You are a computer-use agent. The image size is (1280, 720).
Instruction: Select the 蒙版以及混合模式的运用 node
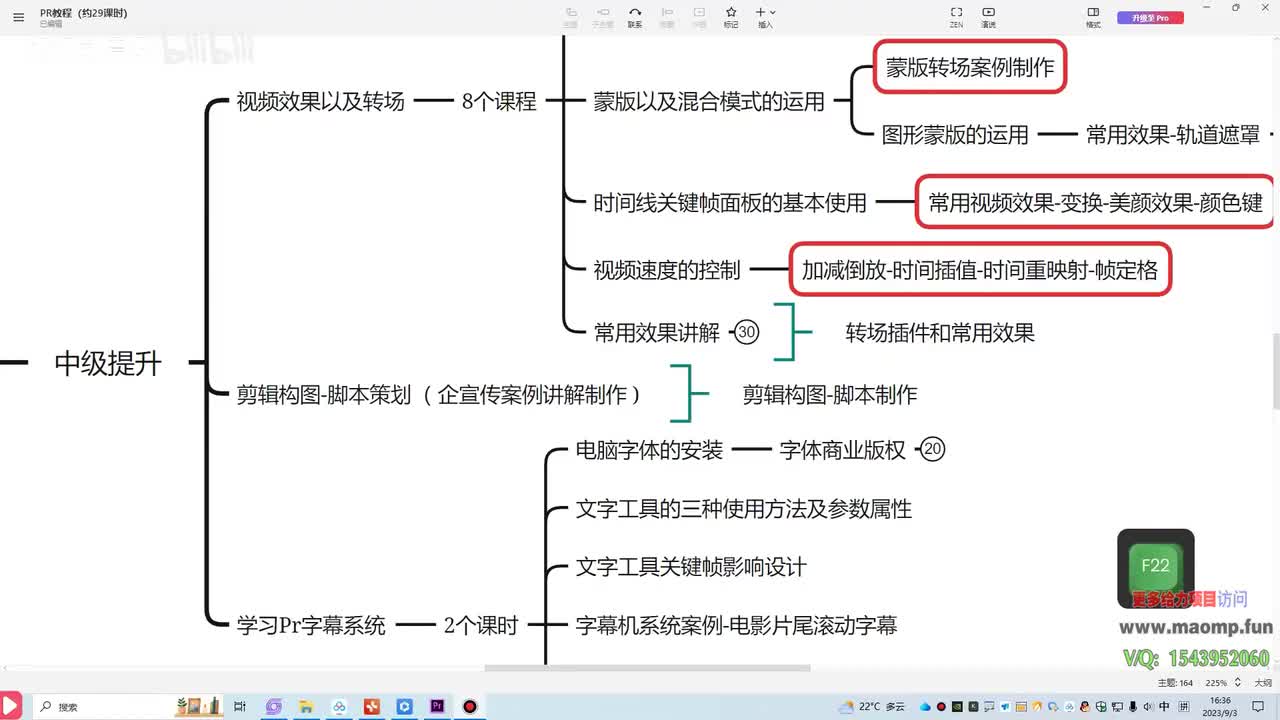click(709, 101)
